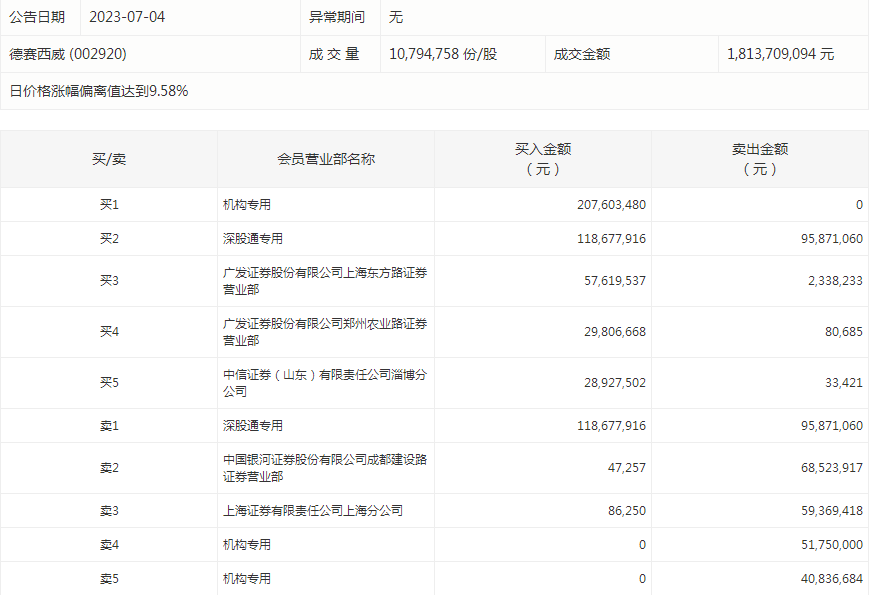Viewport: 869px width, 595px height.
Task: Click the 买3 row label
Action: point(109,280)
